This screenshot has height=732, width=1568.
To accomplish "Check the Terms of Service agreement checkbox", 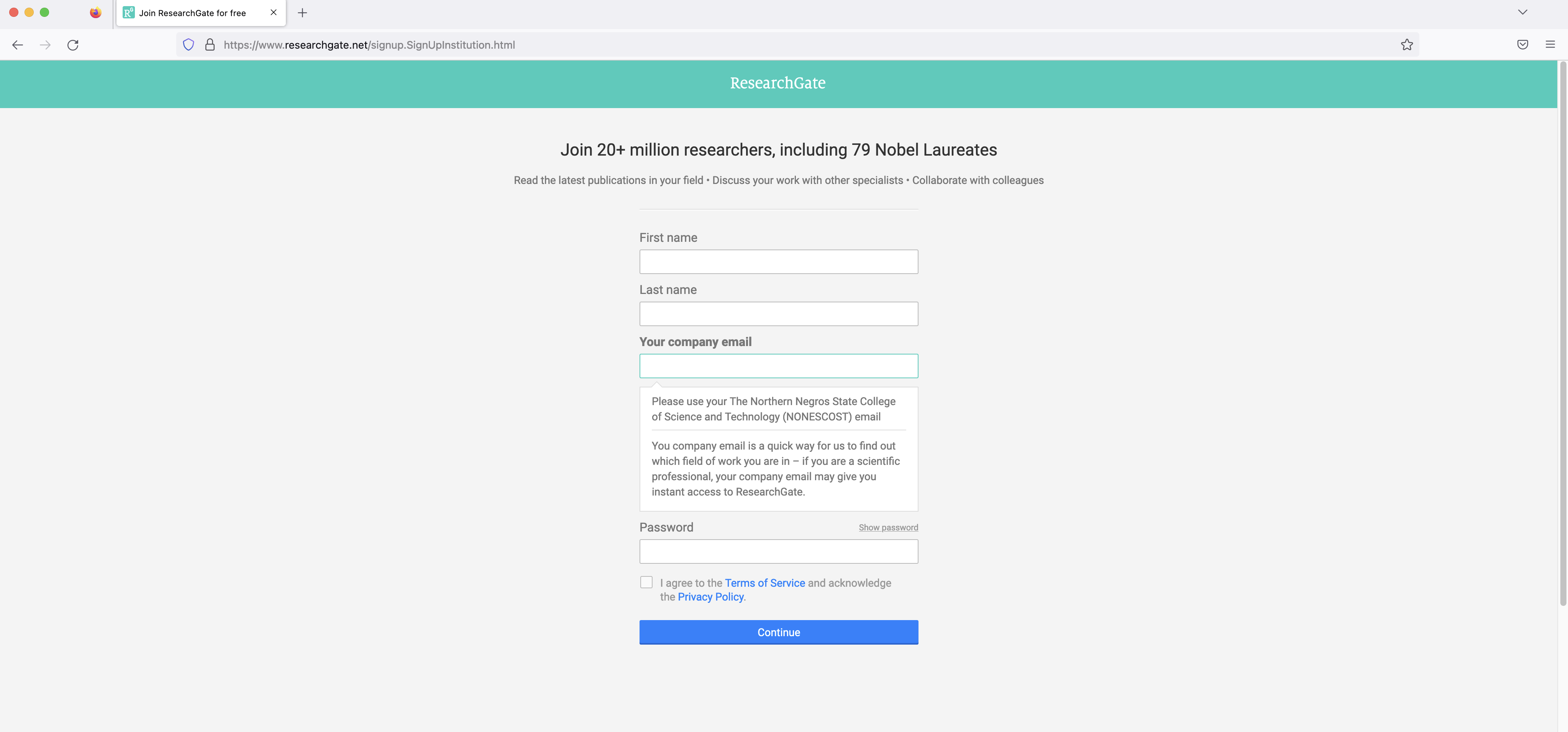I will pyautogui.click(x=646, y=582).
